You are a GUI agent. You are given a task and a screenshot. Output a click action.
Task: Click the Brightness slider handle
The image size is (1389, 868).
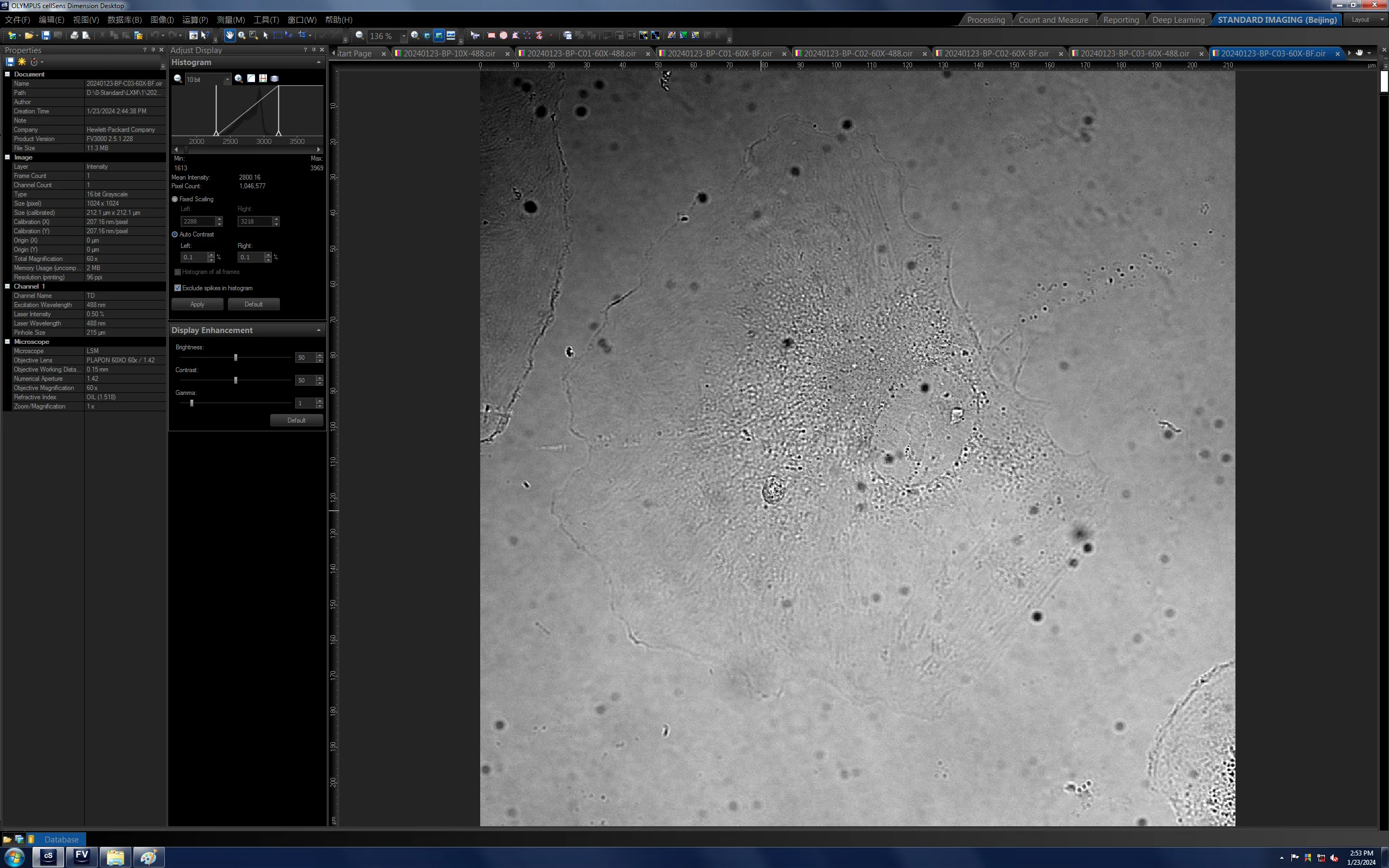coord(235,357)
